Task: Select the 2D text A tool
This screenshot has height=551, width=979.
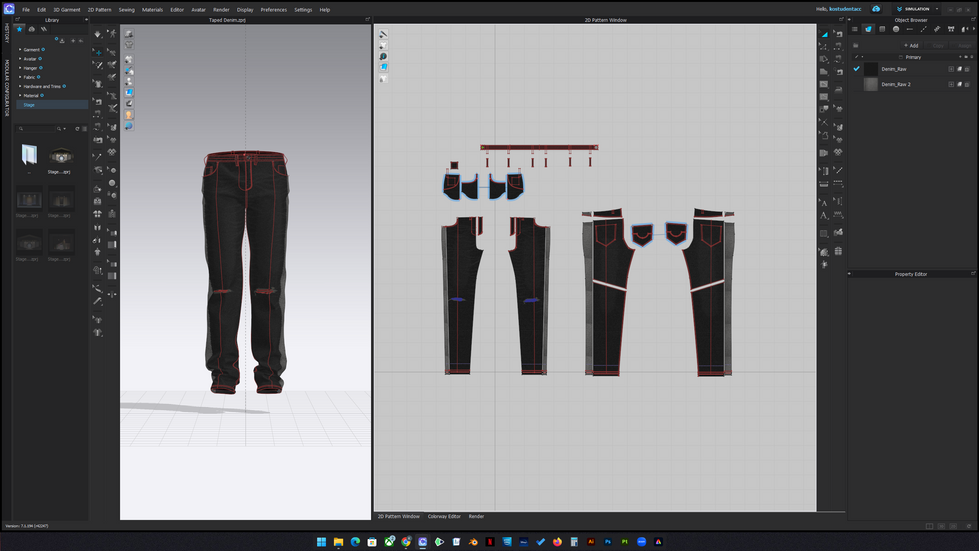Action: coord(824,215)
